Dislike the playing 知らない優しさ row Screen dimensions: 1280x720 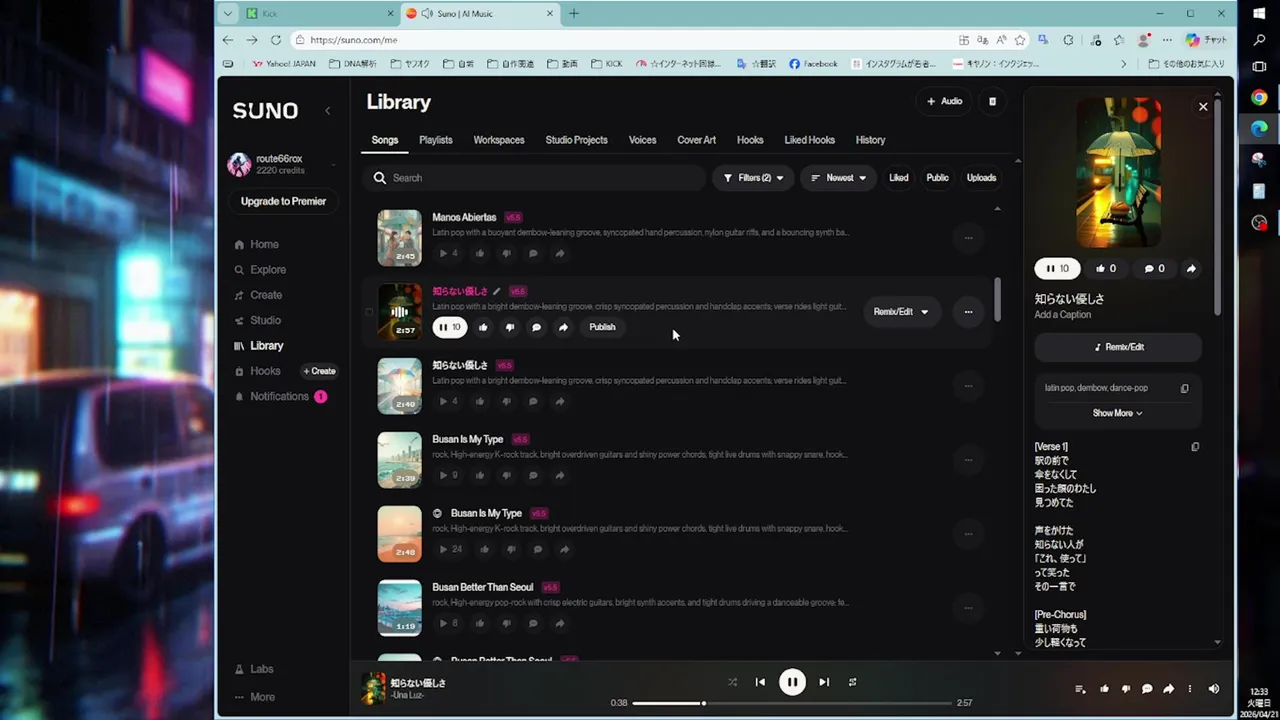510,327
